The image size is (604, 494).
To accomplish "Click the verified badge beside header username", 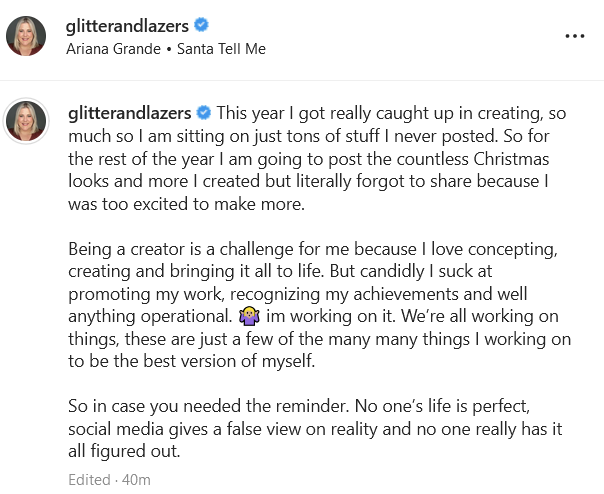I will pyautogui.click(x=201, y=25).
